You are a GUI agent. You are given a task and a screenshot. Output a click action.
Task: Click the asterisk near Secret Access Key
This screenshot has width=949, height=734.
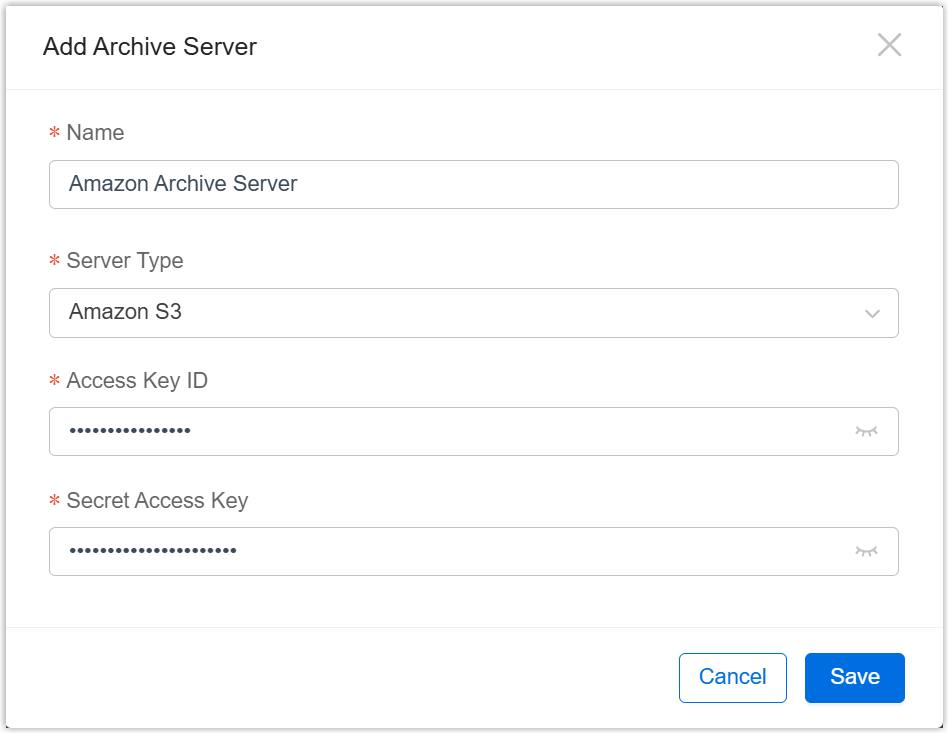54,500
